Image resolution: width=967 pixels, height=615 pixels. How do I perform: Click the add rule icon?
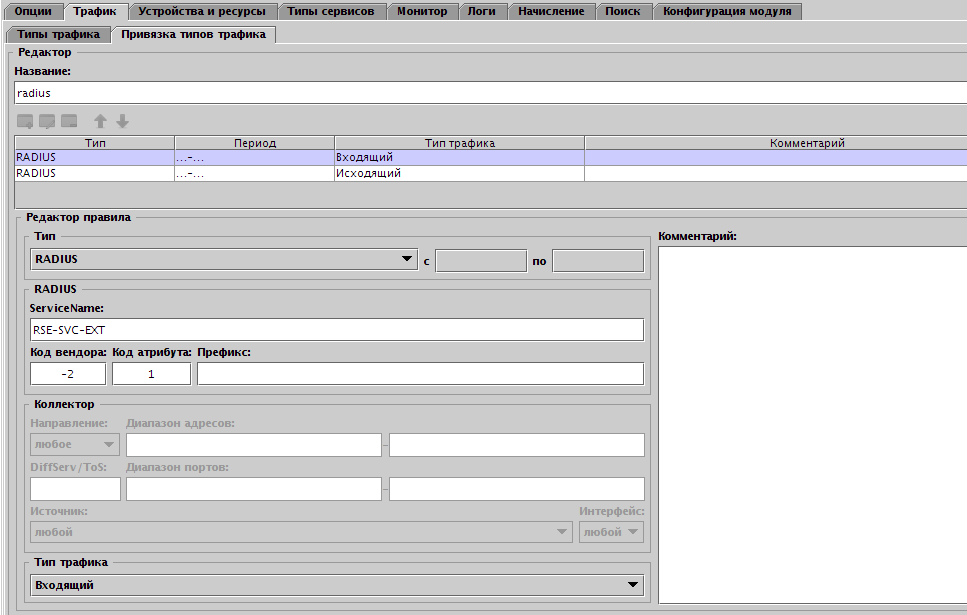[x=25, y=121]
